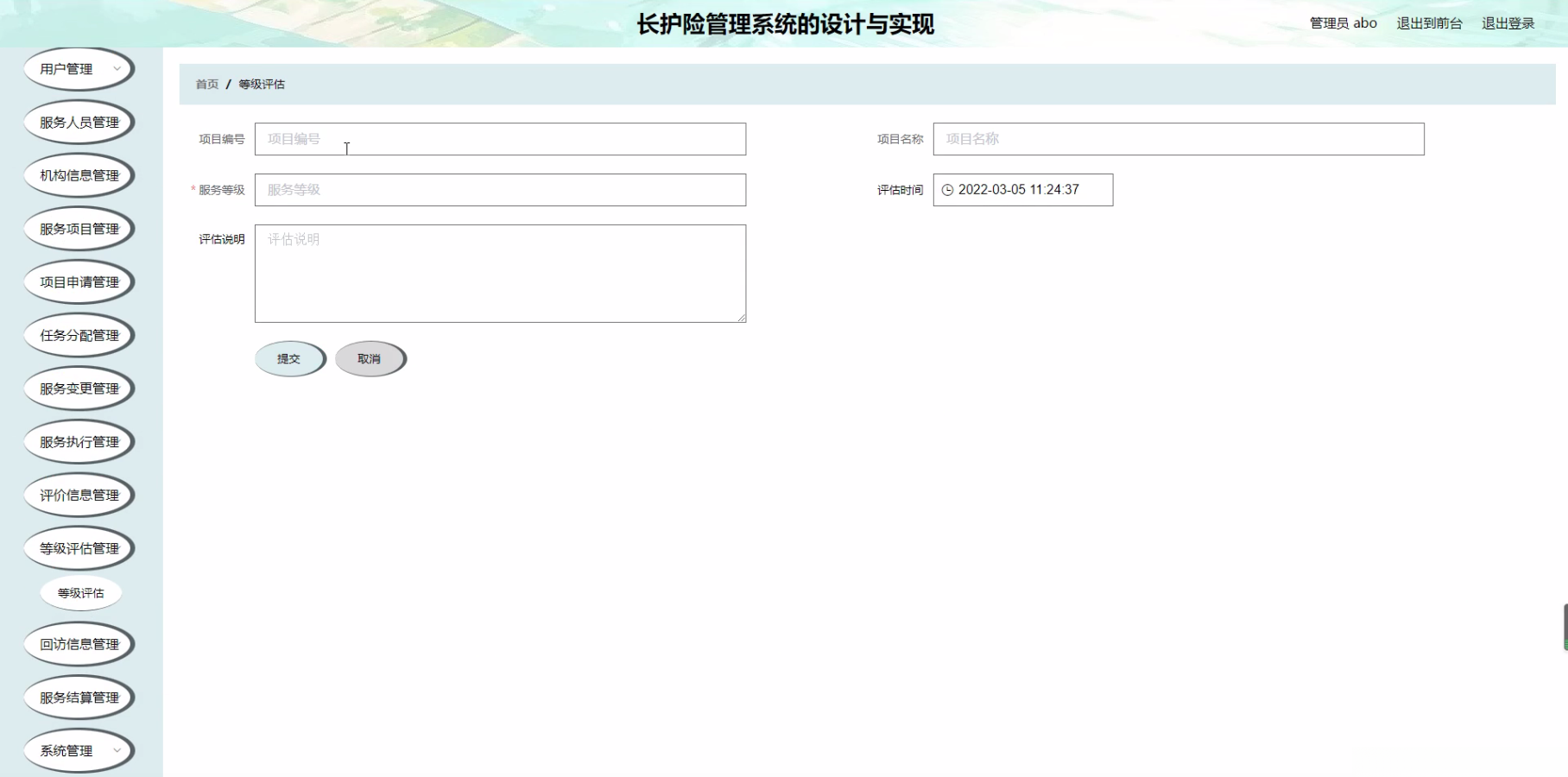Open 服务结算管理 in the sidebar
The height and width of the screenshot is (777, 1568).
coord(79,698)
